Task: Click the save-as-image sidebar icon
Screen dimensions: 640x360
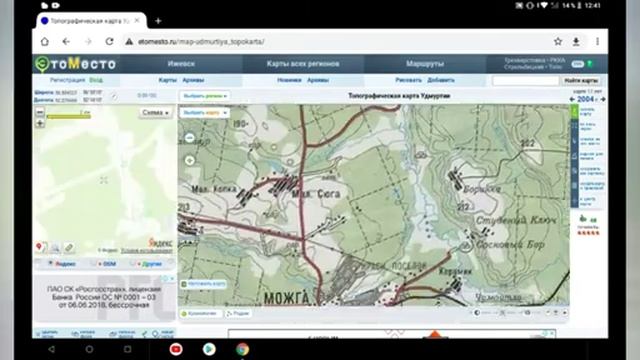Action: pyautogui.click(x=574, y=171)
